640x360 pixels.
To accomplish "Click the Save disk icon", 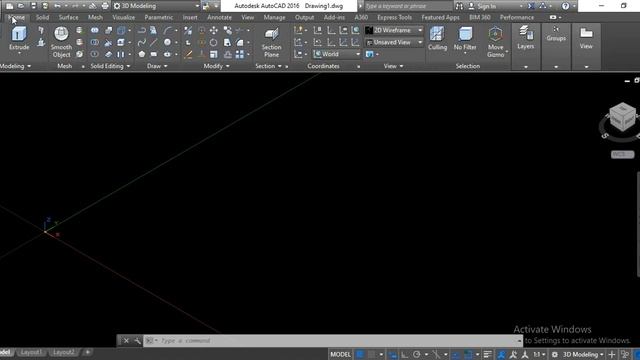I will [33, 6].
